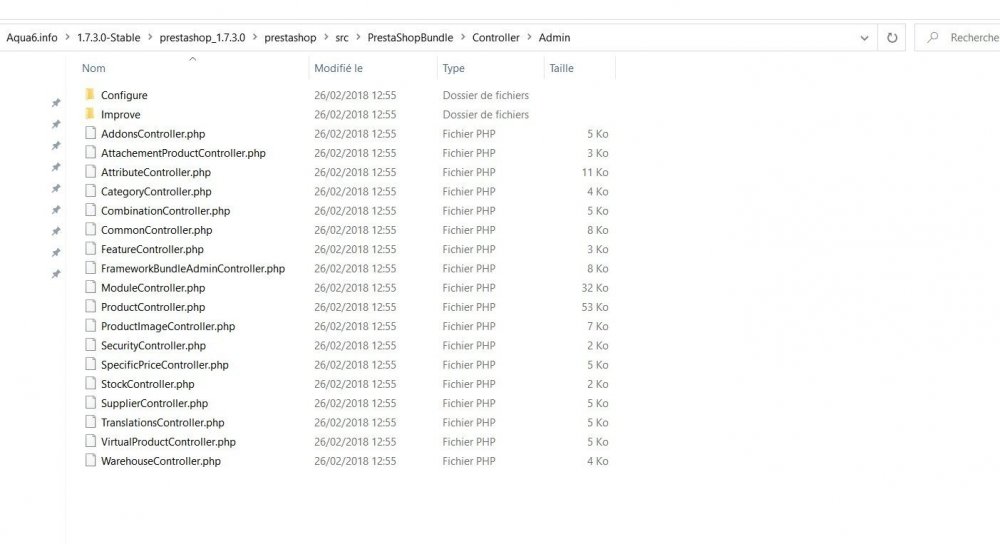Select the AddonsController.php file name
Viewport: 1000px width, 544px height.
point(153,134)
